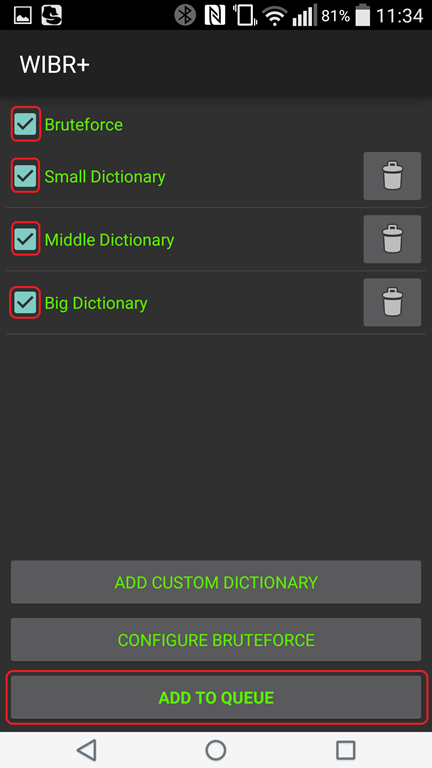Viewport: 432px width, 768px height.
Task: Delete the Small Dictionary with trash icon
Action: click(392, 176)
